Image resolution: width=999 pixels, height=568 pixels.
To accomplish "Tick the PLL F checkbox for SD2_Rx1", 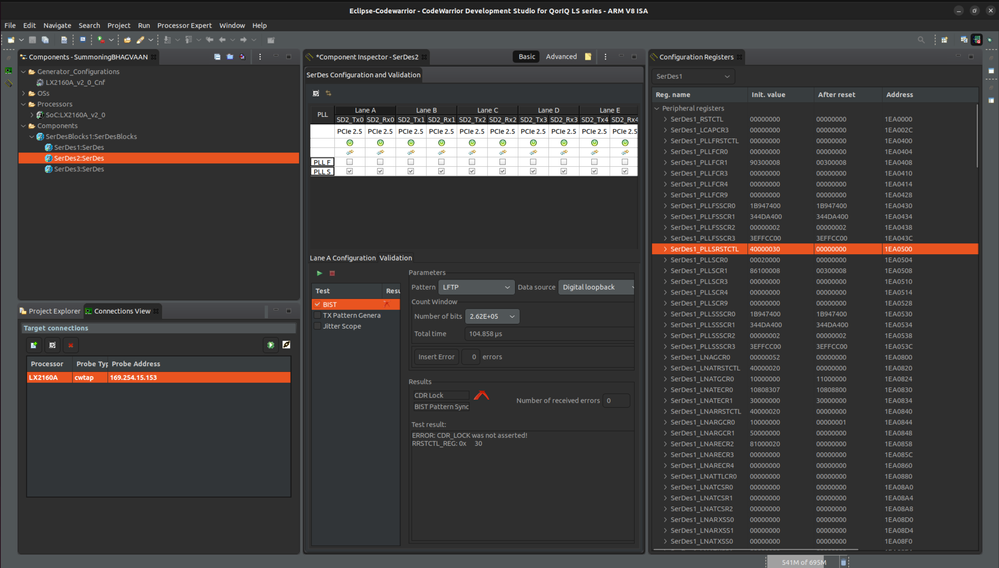I will [x=441, y=162].
